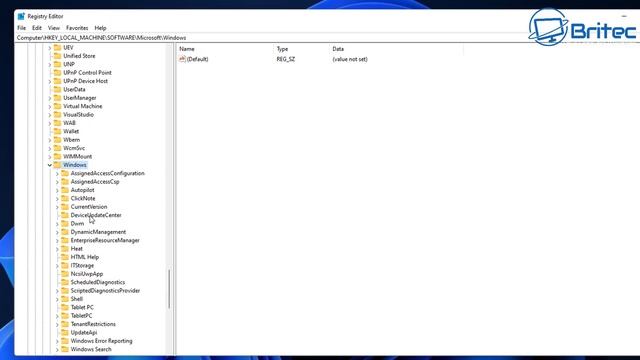Image resolution: width=640 pixels, height=360 pixels.
Task: Select the TabletPC key name
Action: pyautogui.click(x=81, y=316)
